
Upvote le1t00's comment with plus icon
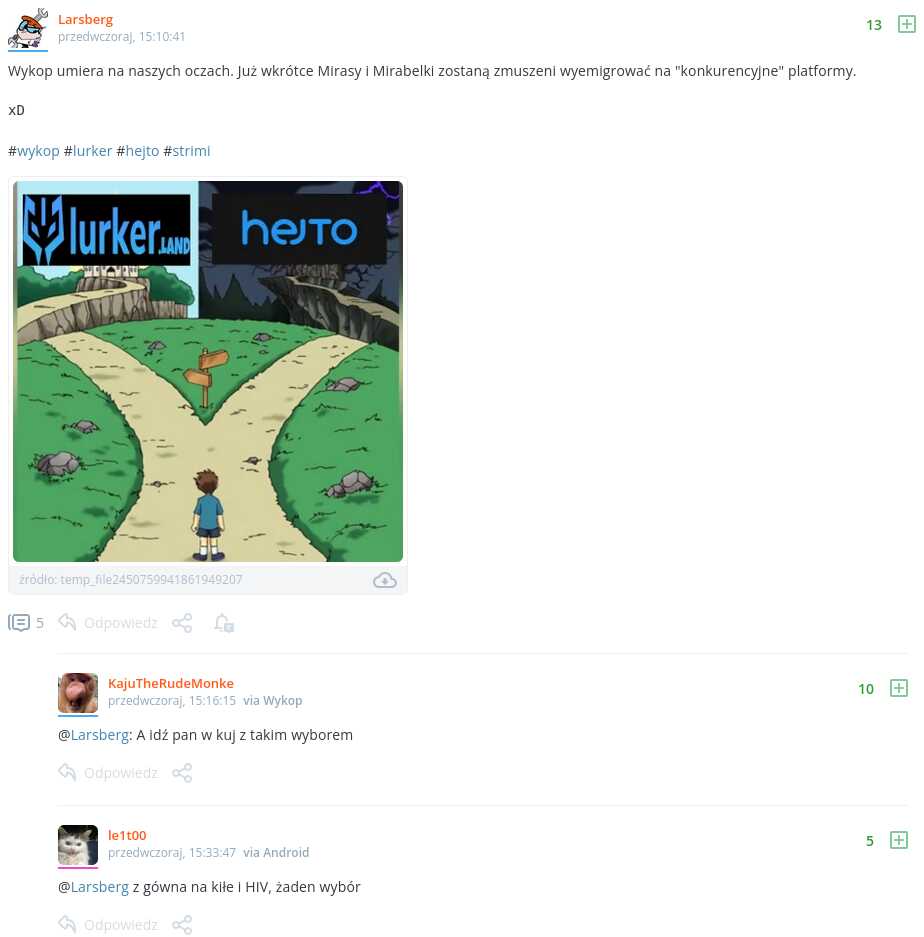(899, 840)
